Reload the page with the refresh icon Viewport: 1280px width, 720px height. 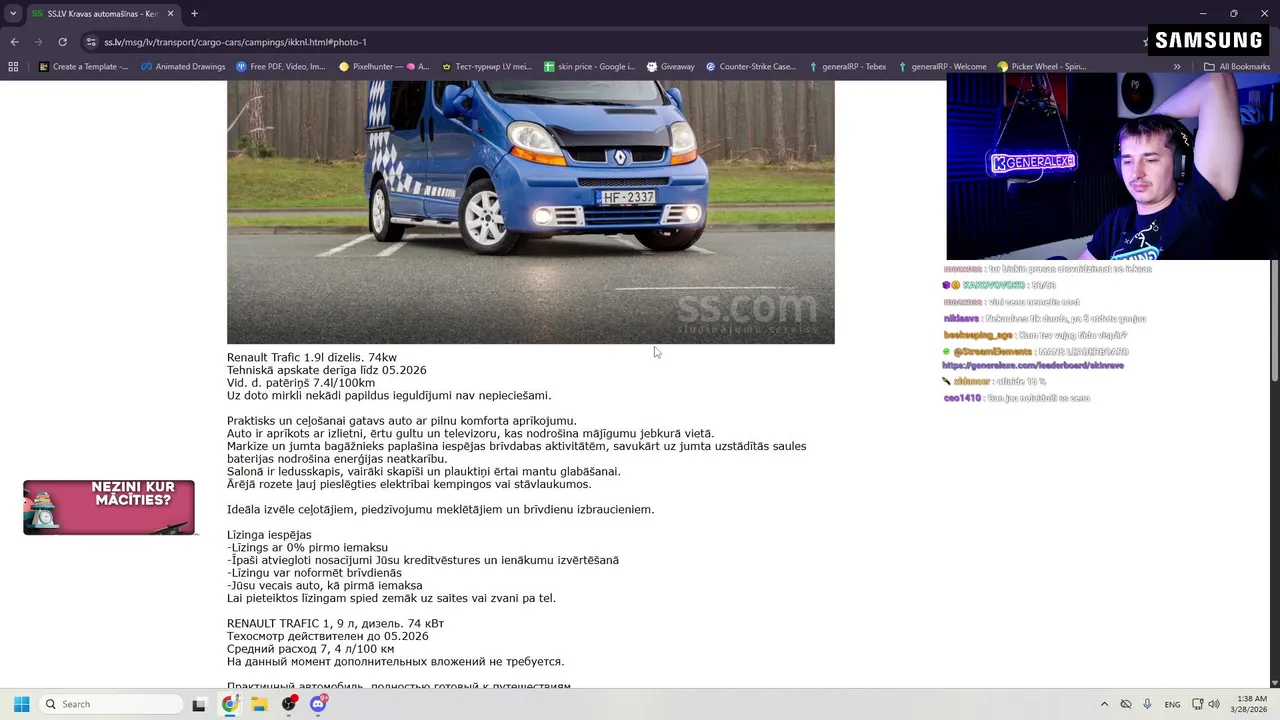click(62, 42)
